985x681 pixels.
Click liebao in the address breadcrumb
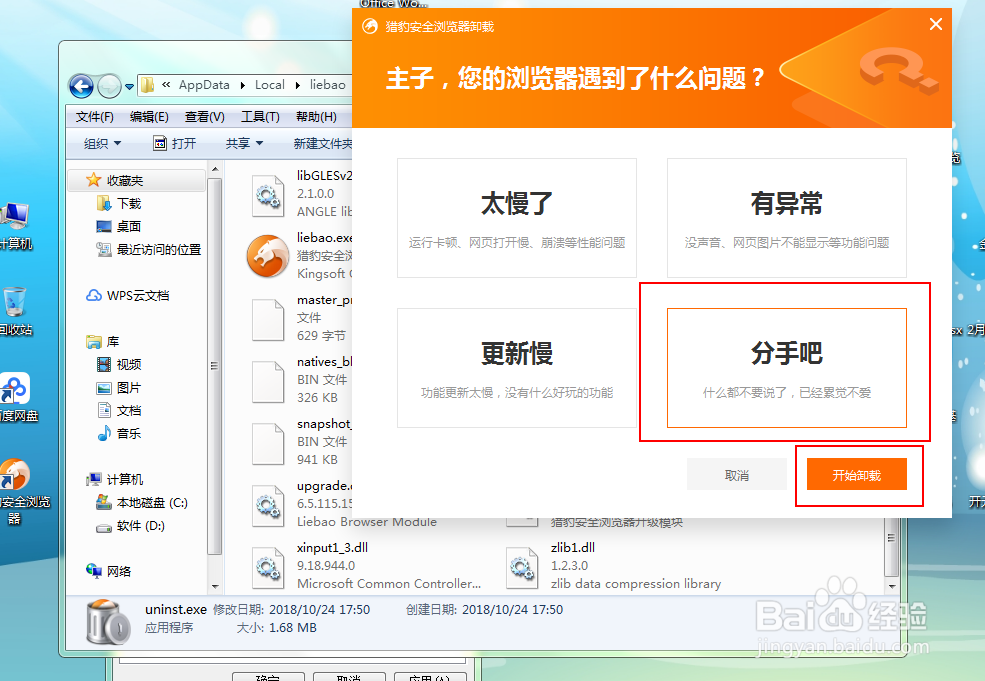click(x=327, y=85)
